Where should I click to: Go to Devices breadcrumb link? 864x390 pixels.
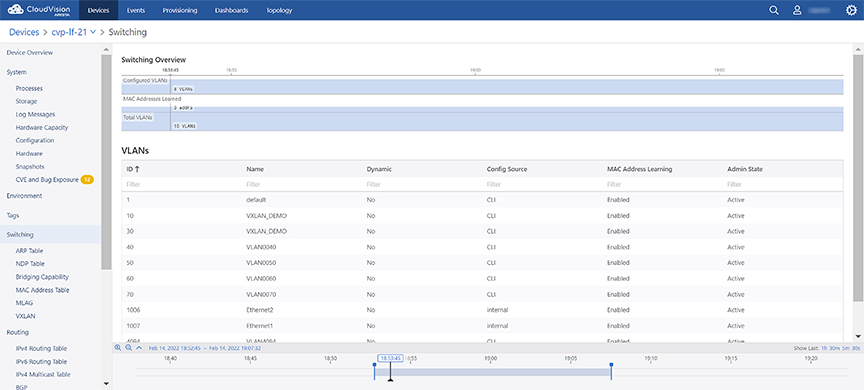click(x=24, y=32)
